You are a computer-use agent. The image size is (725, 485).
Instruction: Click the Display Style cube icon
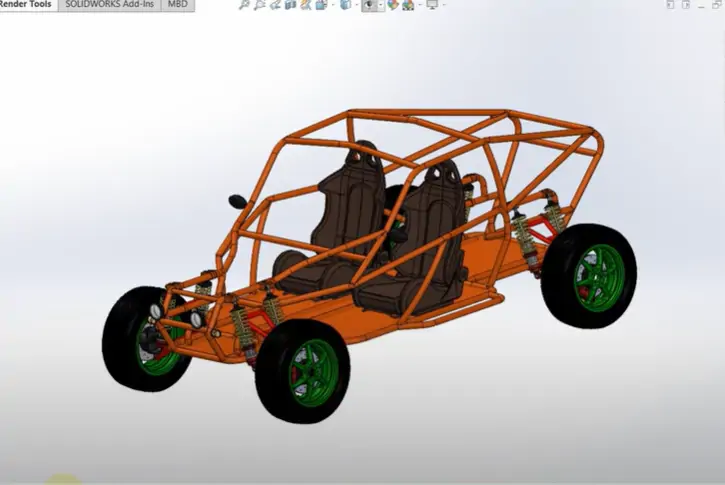(345, 5)
